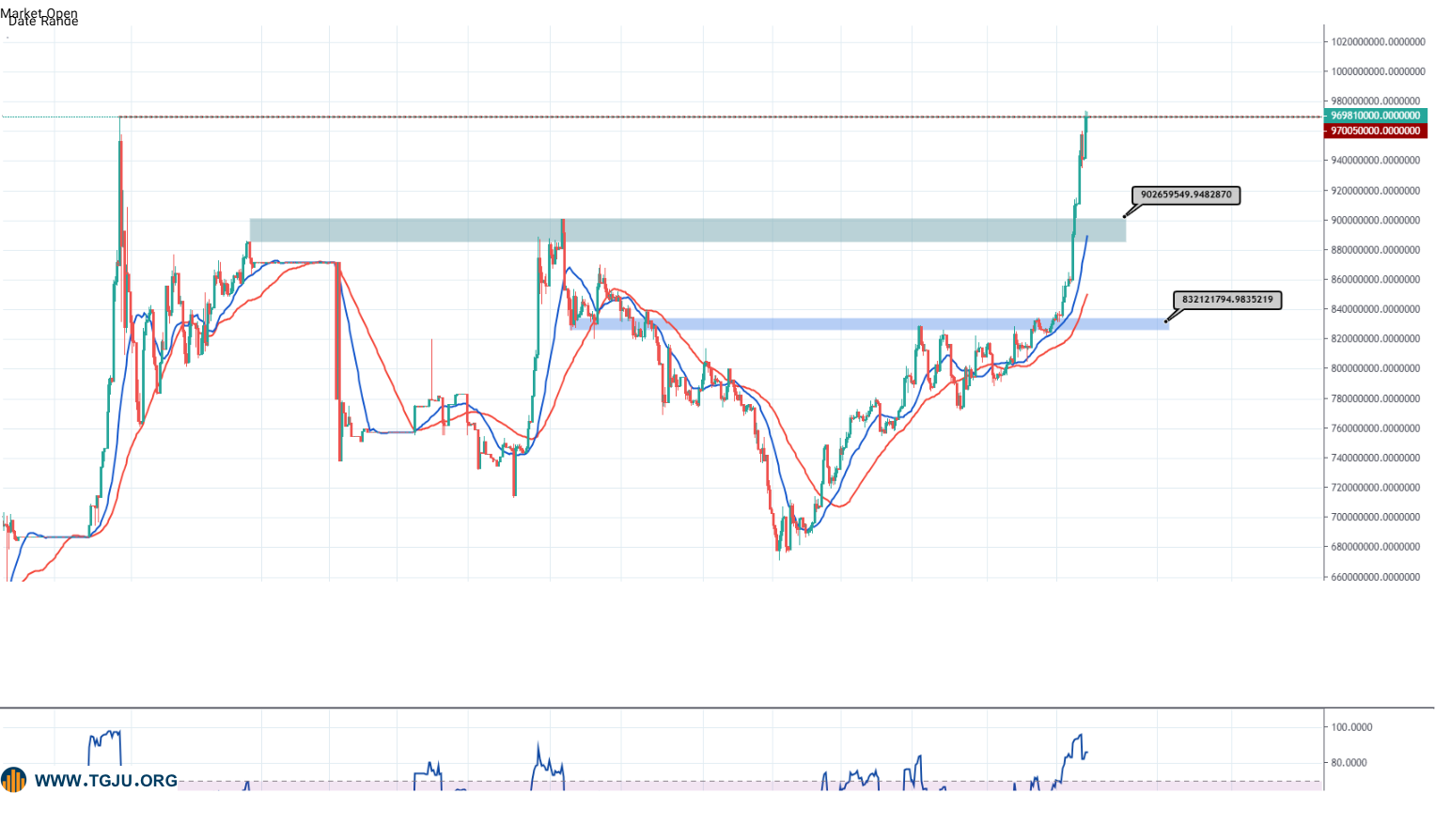Click the 740000000.0000000 price axis label

coord(1375,458)
